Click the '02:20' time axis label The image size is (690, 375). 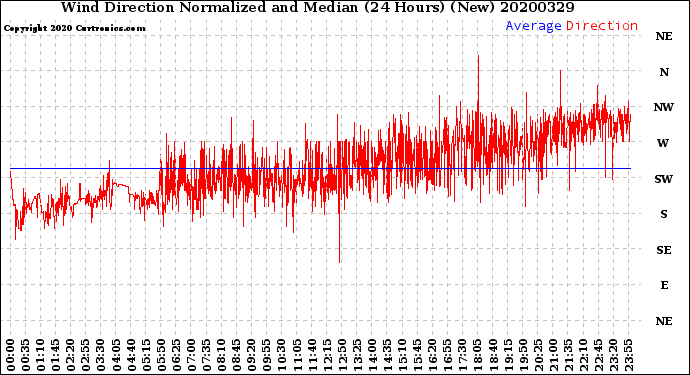tap(70, 355)
